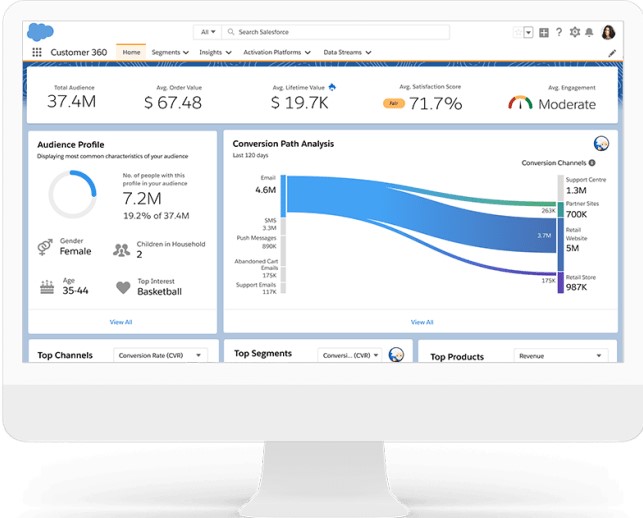Open the app launcher grid icon
The height and width of the screenshot is (518, 643).
[37, 52]
